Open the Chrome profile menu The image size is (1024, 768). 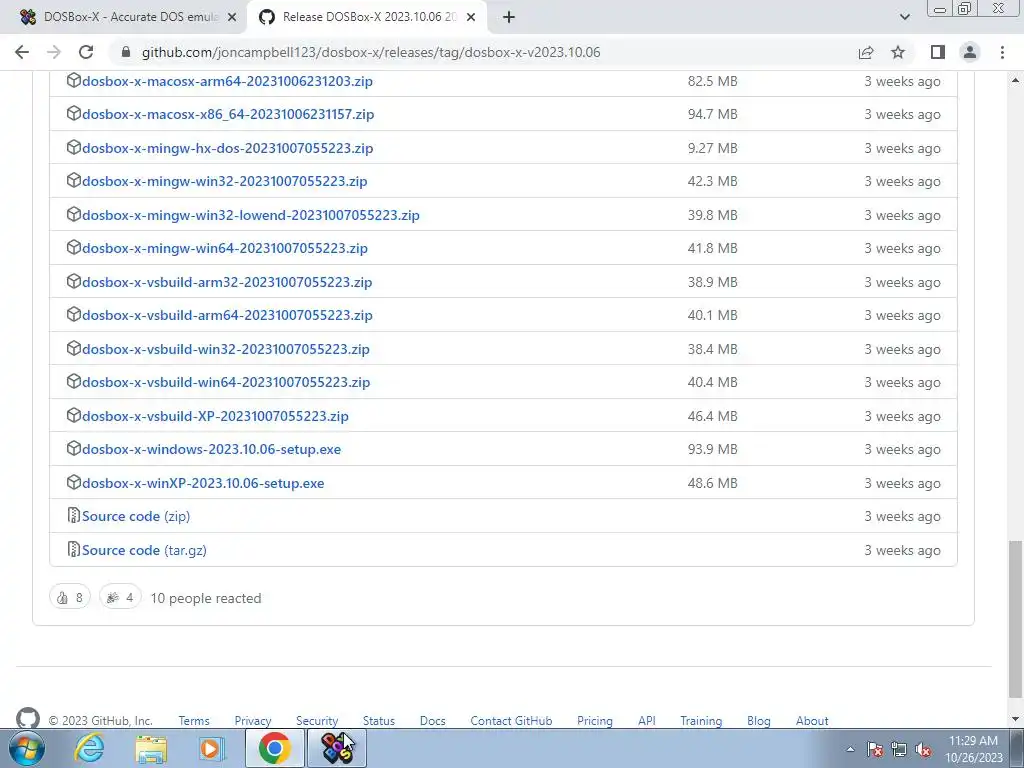[970, 52]
